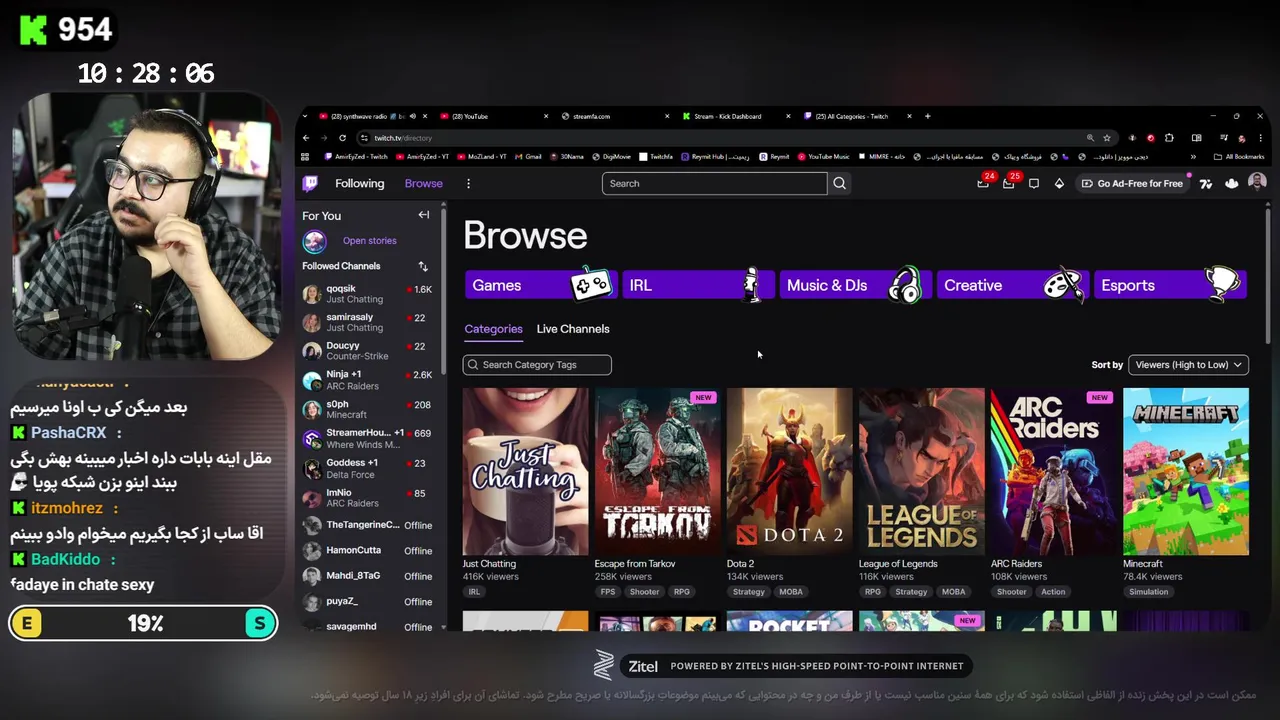Open Prime loot icon with 24 badge

coord(984,183)
